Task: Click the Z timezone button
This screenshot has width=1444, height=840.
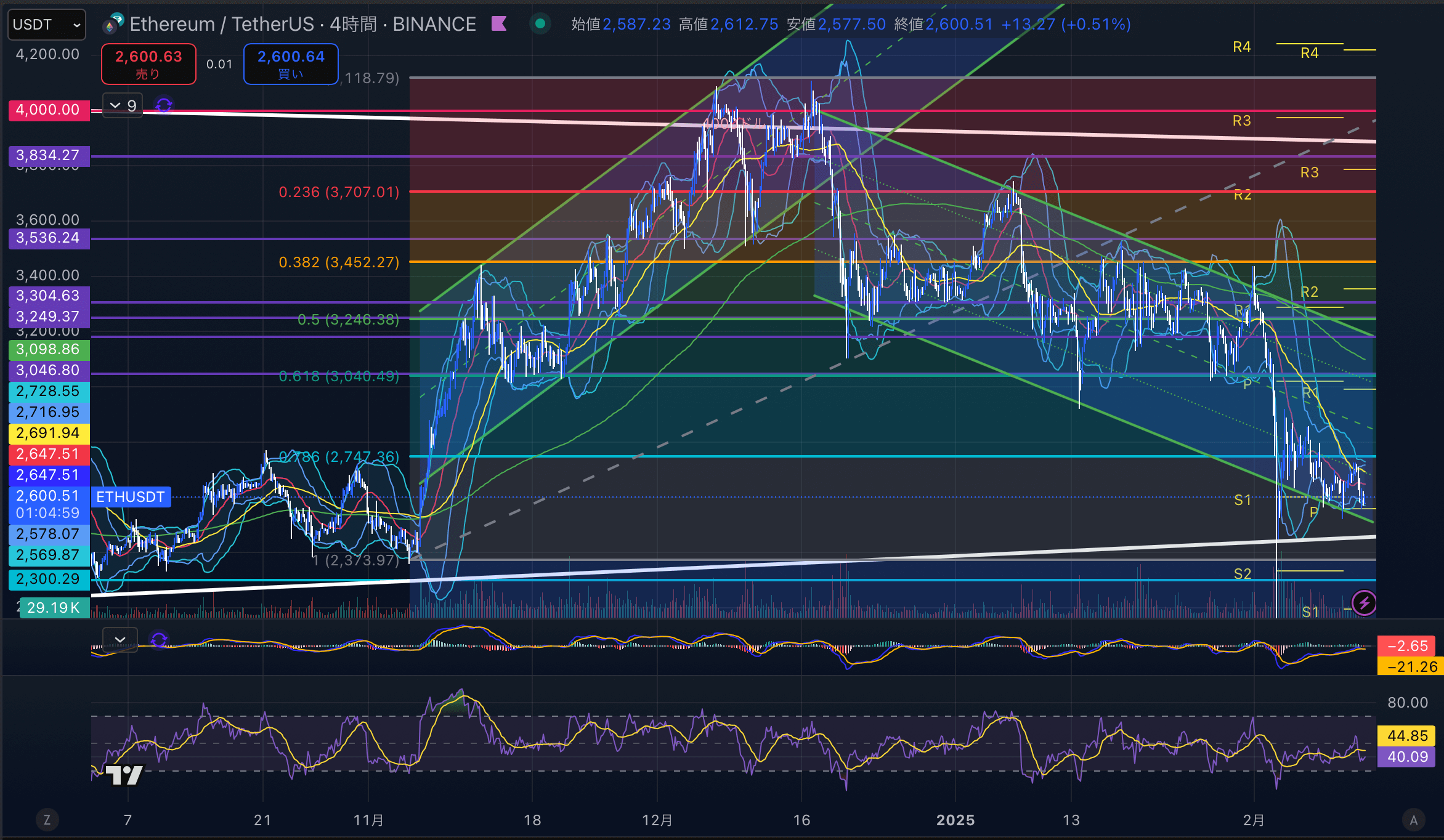Action: pos(47,820)
